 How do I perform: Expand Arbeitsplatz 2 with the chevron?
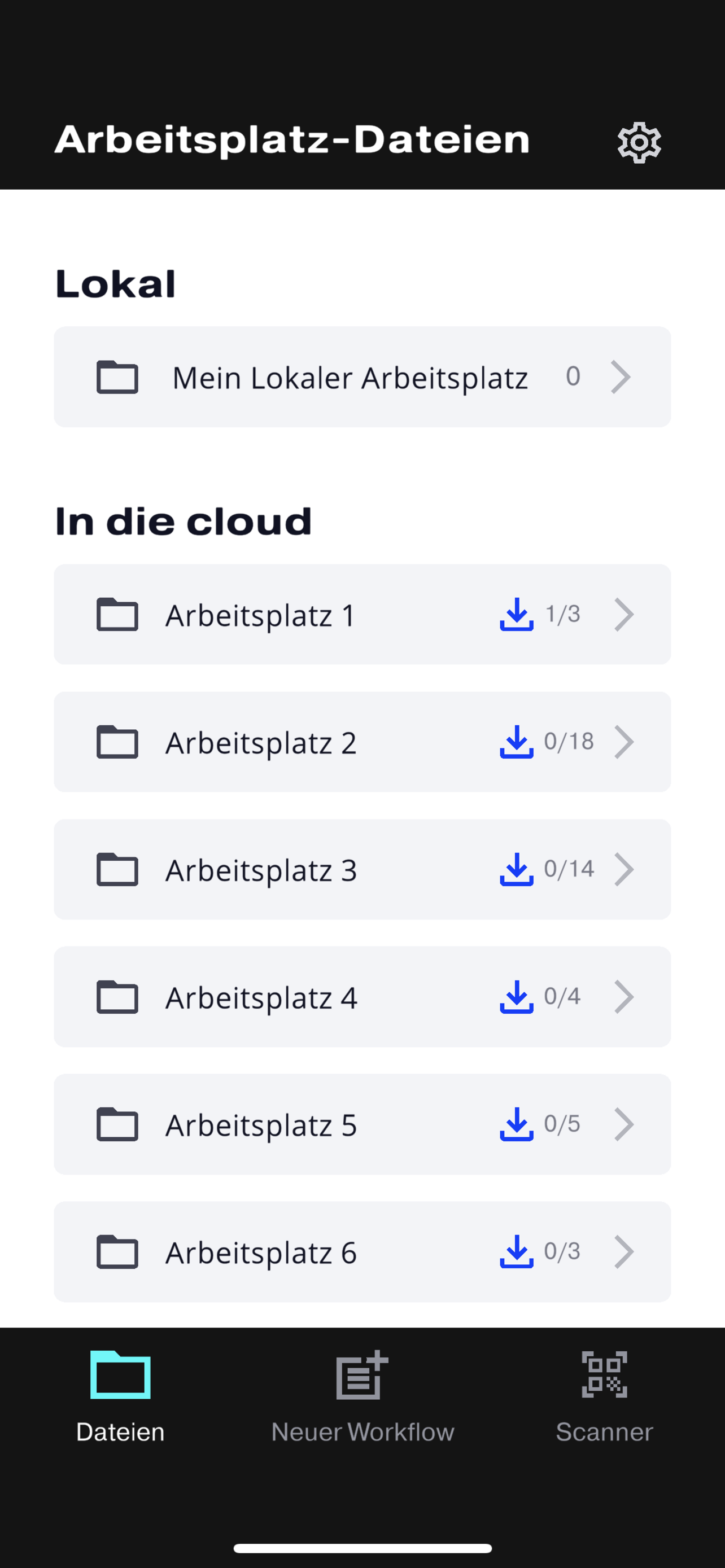coord(624,742)
